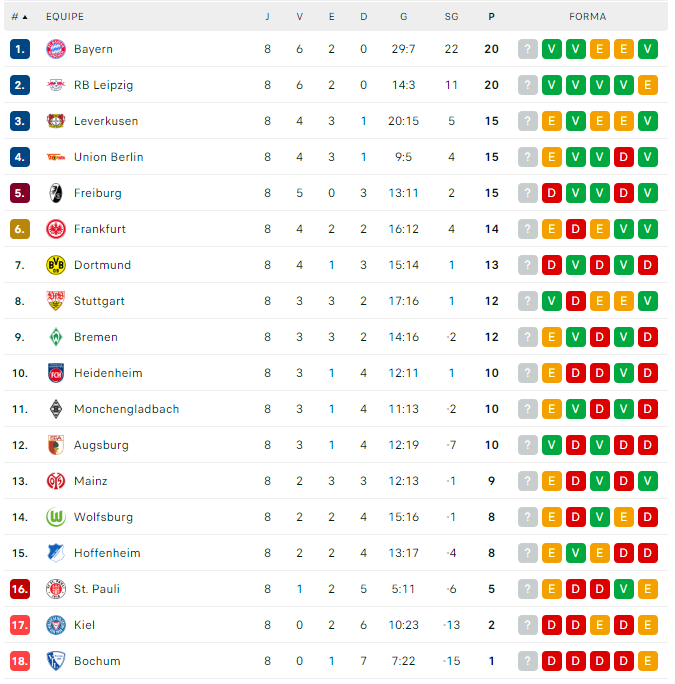Click the RB Leipzig club logo
The height and width of the screenshot is (684, 675).
[56, 85]
